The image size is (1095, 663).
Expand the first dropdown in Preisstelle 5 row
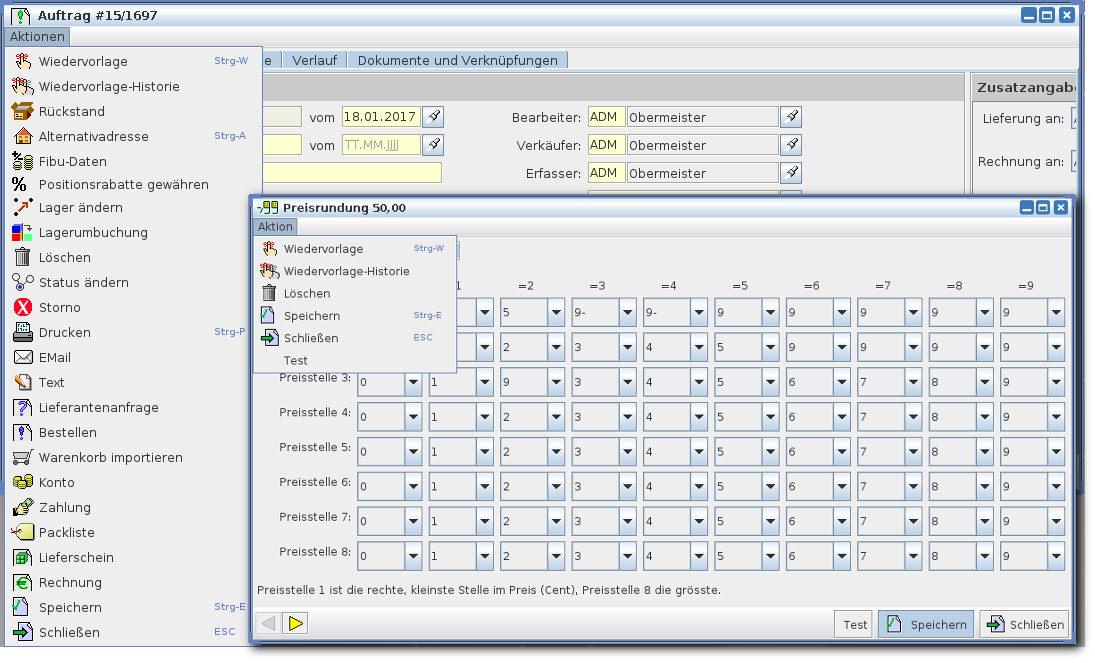(413, 452)
